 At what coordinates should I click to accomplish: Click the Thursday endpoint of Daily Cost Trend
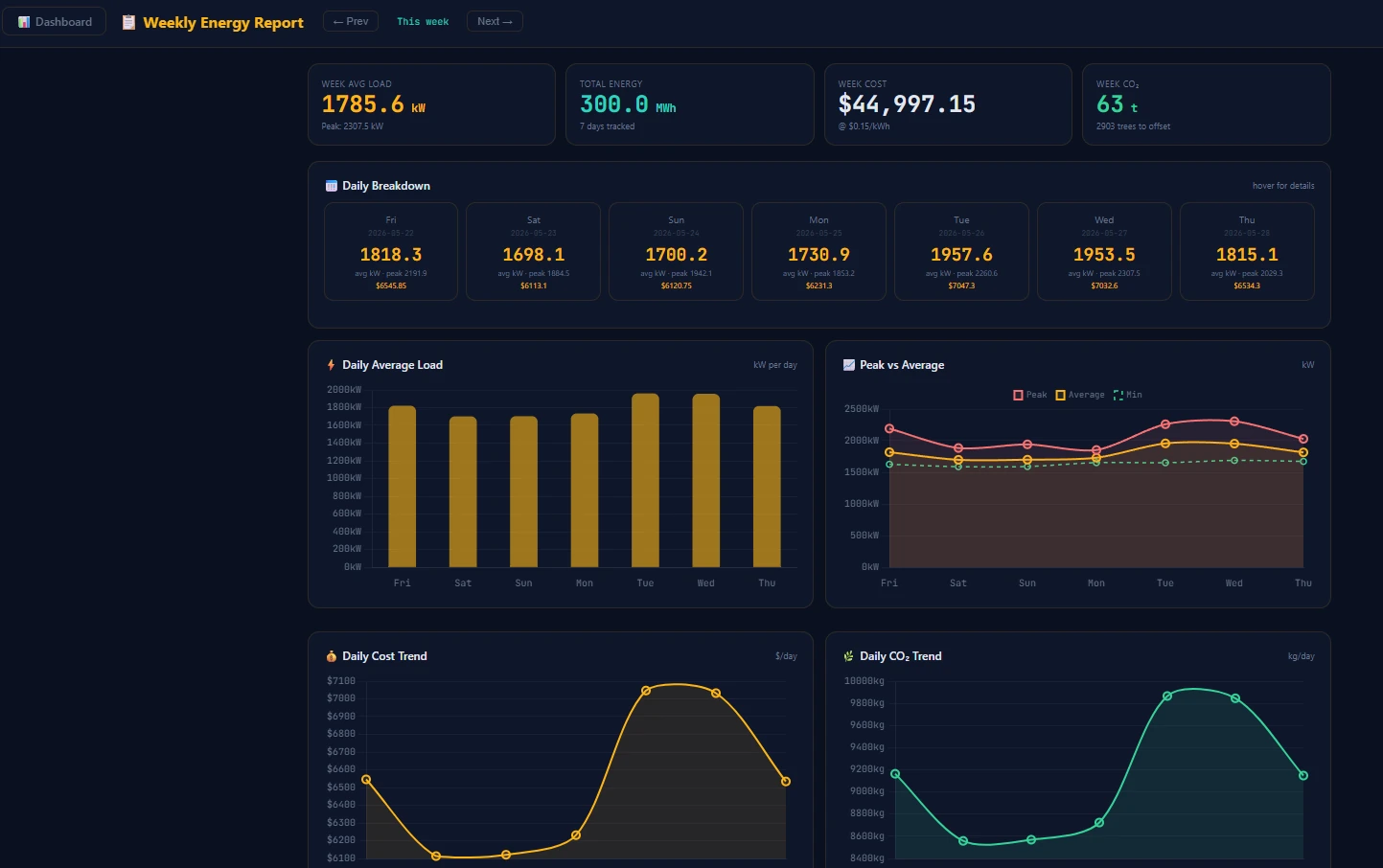coord(786,782)
